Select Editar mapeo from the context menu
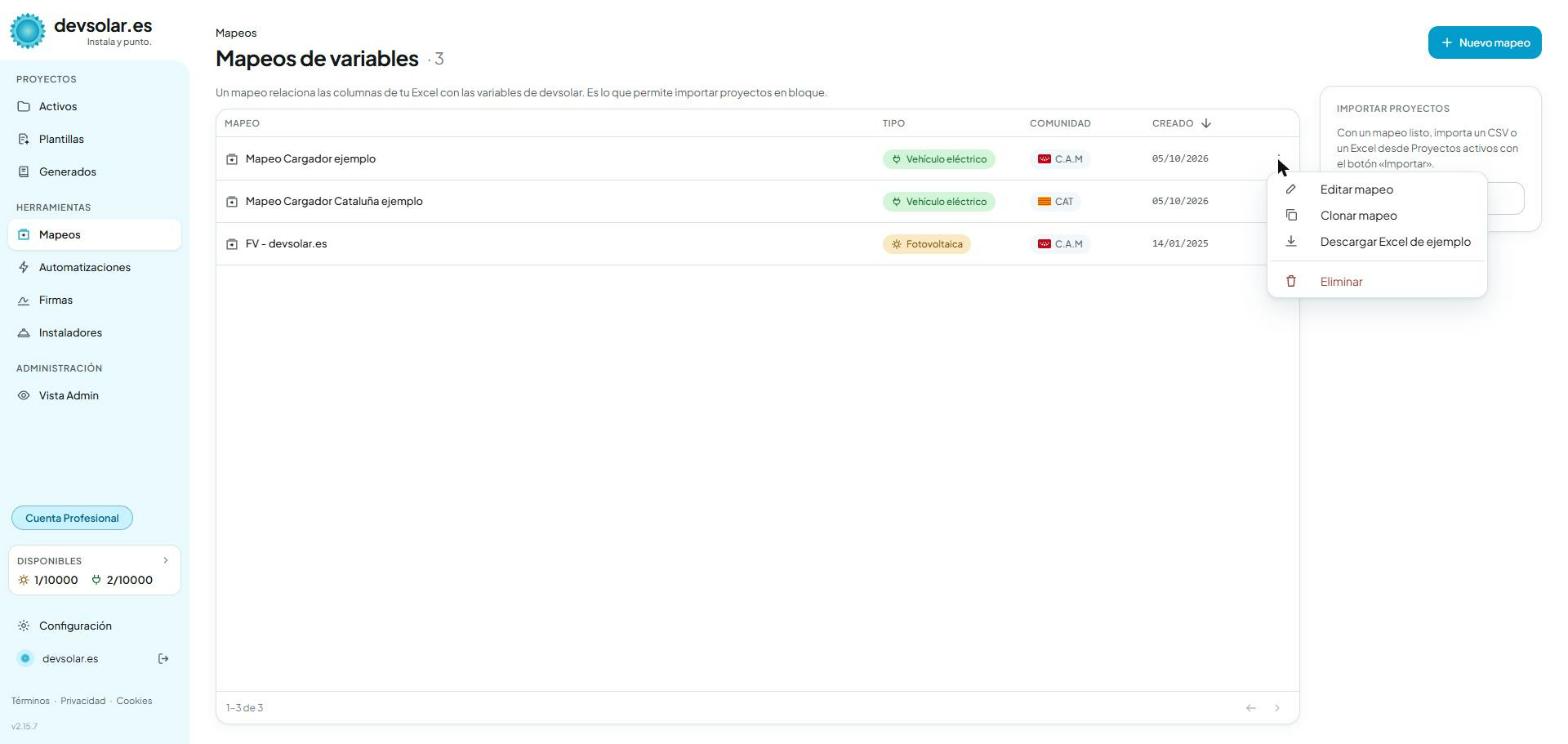 tap(1377, 189)
